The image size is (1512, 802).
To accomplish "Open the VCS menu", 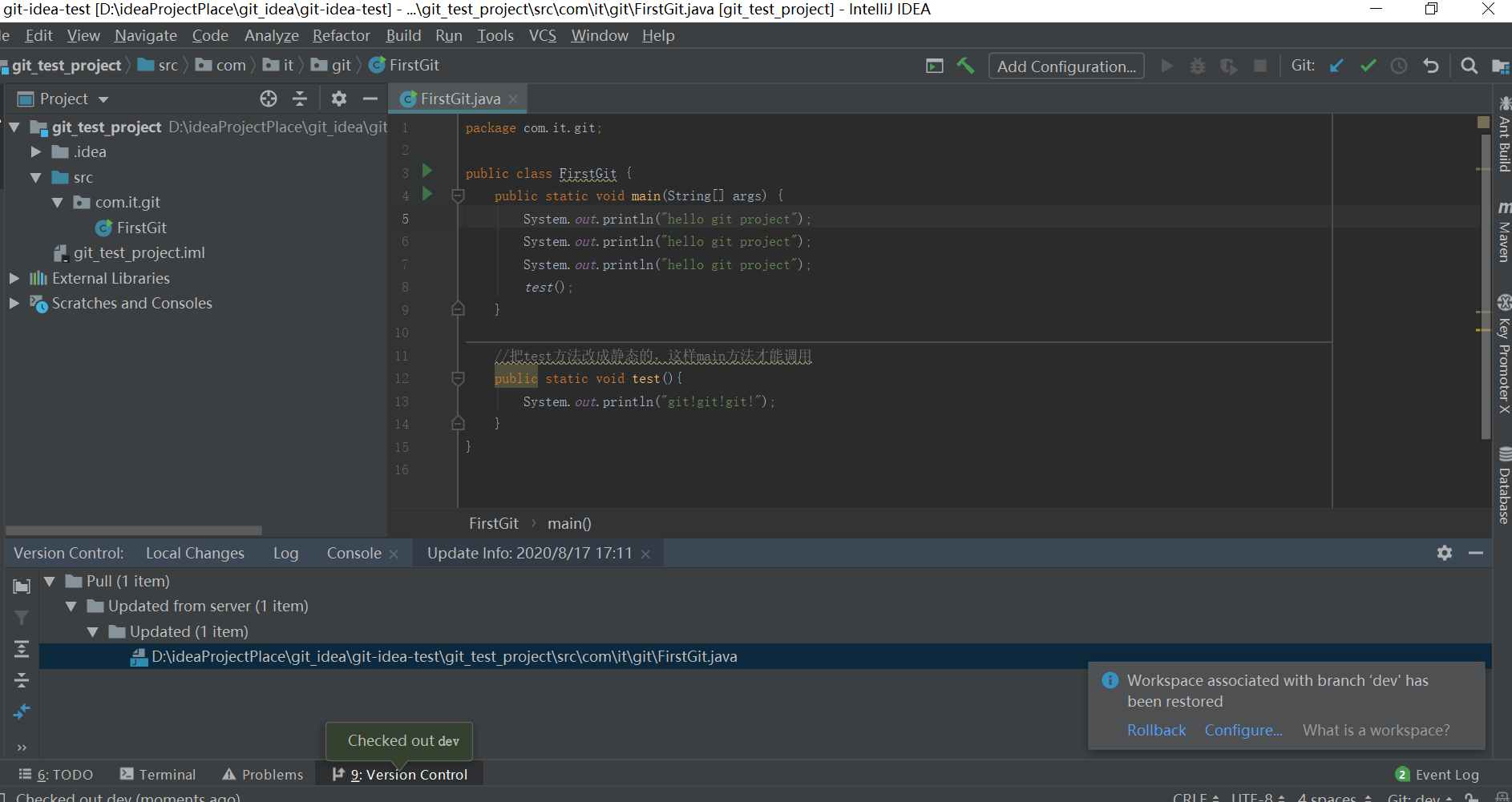I will pyautogui.click(x=543, y=35).
